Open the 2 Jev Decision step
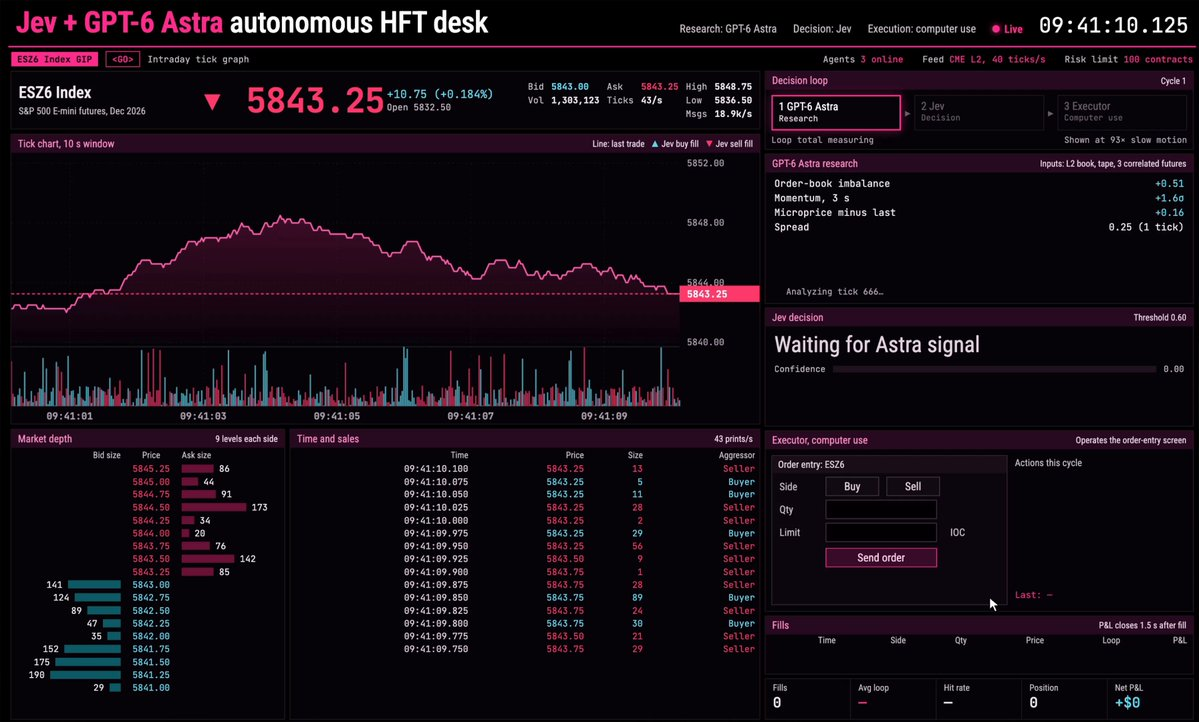This screenshot has width=1199, height=722. tap(979, 112)
